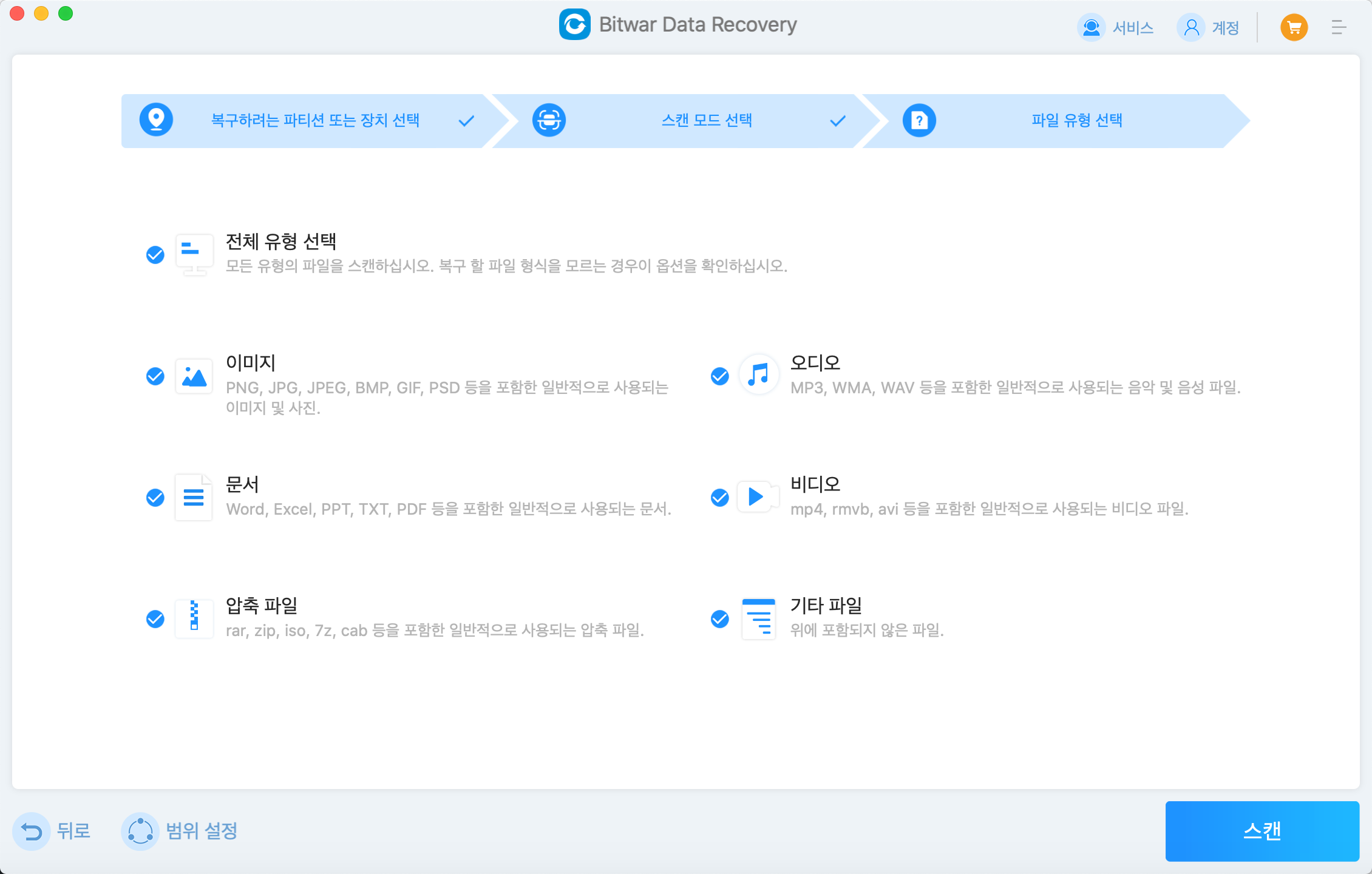Click the 압축 파일 zip archive icon
The height and width of the screenshot is (874, 1372).
click(194, 618)
